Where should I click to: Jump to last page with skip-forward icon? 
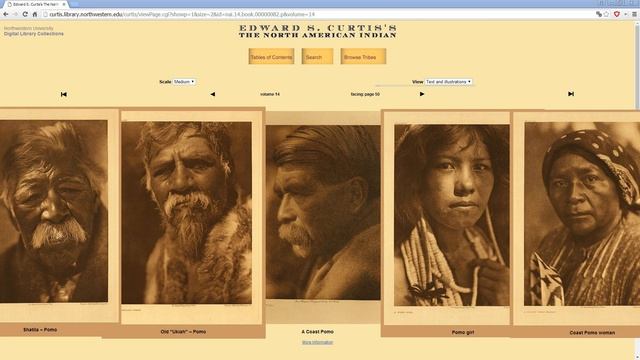571,94
